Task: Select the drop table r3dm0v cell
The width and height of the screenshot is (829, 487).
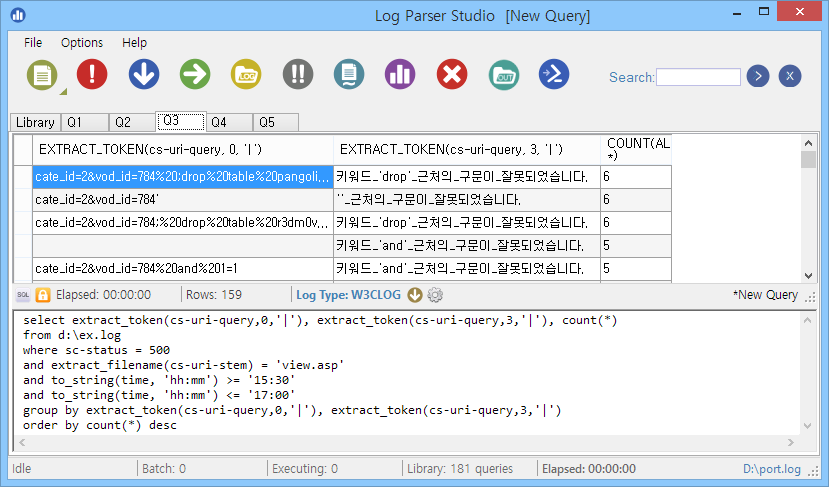Action: 183,223
